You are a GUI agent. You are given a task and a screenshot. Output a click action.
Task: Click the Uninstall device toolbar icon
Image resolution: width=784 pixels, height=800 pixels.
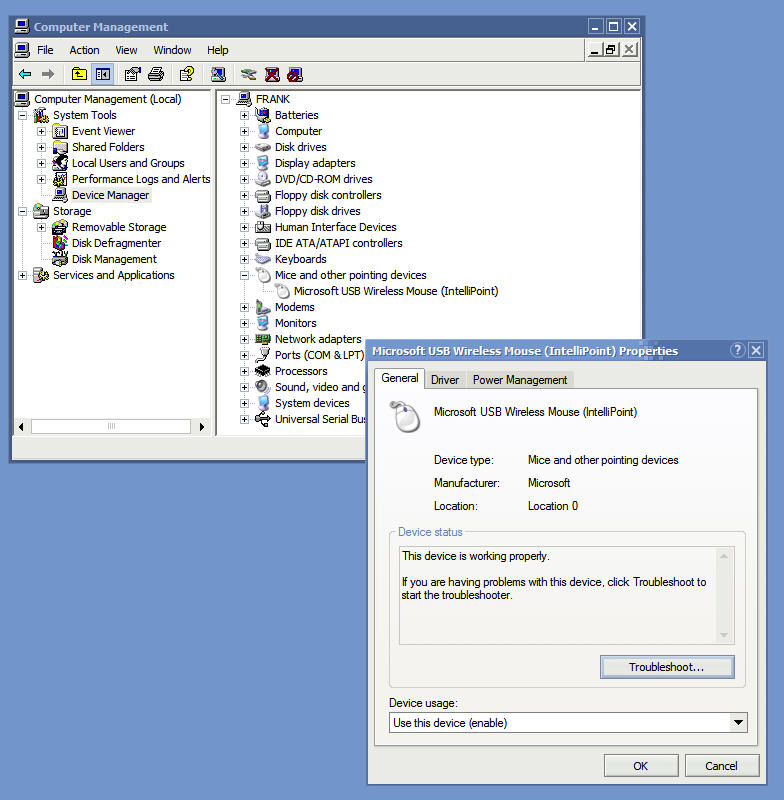(272, 74)
